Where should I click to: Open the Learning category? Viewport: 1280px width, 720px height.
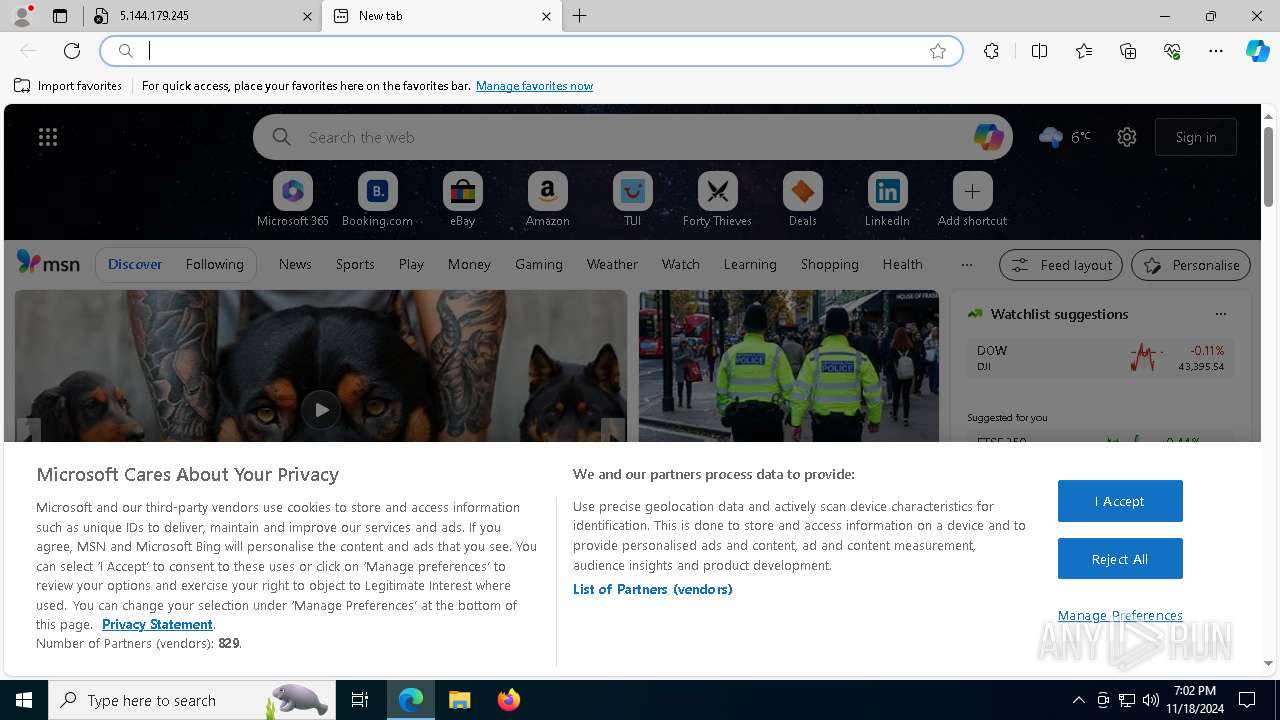tap(750, 265)
